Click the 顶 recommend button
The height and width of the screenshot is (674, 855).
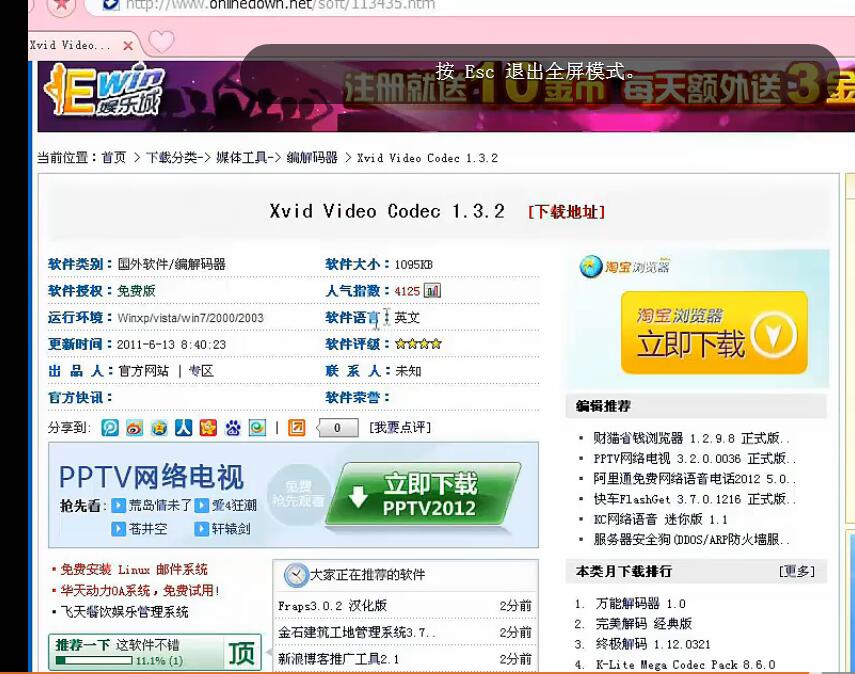click(x=241, y=653)
